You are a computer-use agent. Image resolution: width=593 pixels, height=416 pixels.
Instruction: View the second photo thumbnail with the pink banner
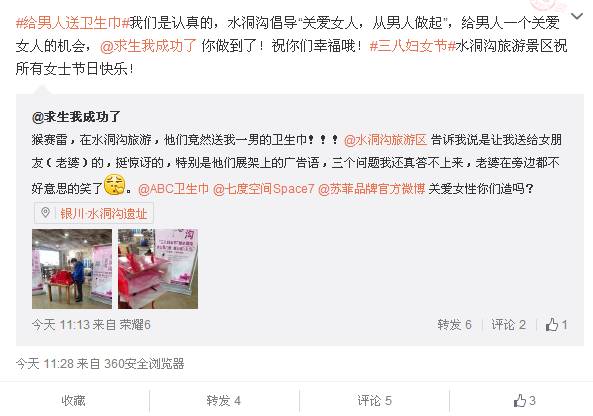(x=158, y=269)
